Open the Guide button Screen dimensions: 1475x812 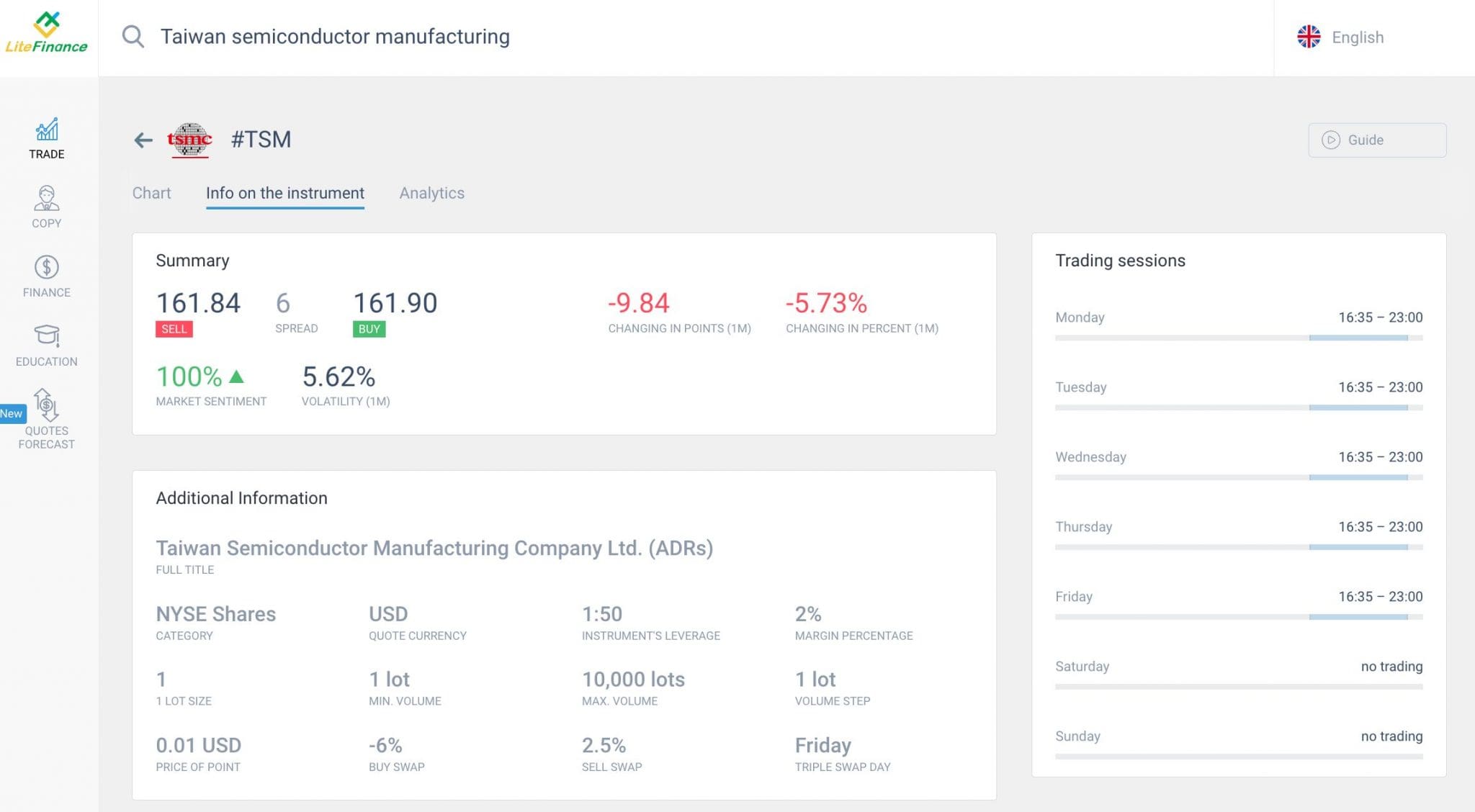point(1377,140)
